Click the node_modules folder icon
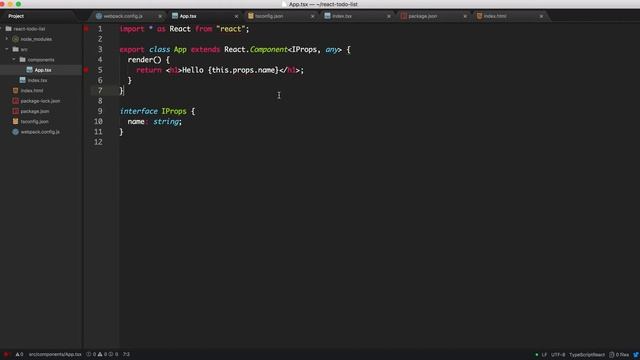Screen dimensions: 640x360 tap(16, 39)
